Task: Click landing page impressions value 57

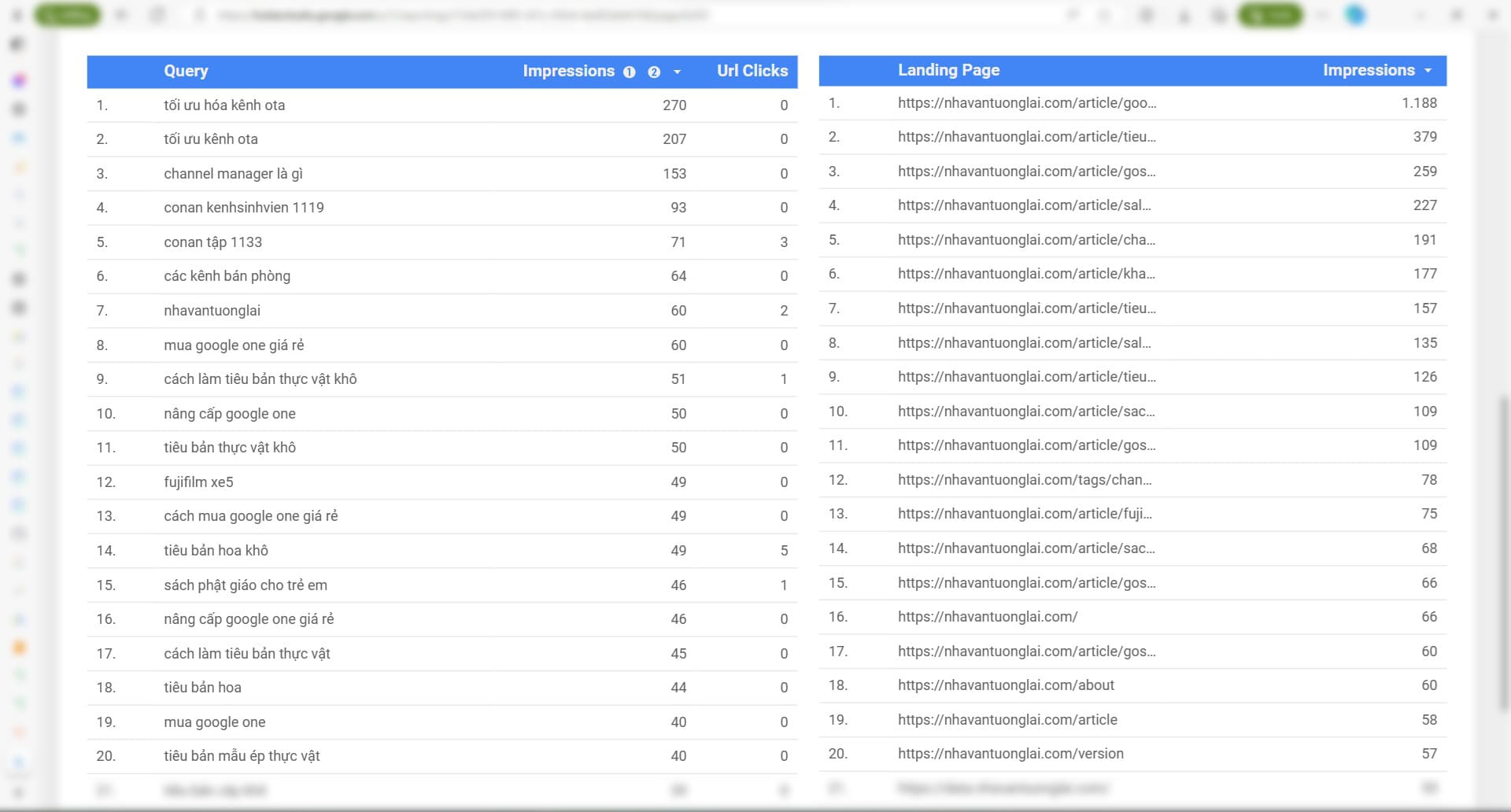Action: tap(1429, 754)
